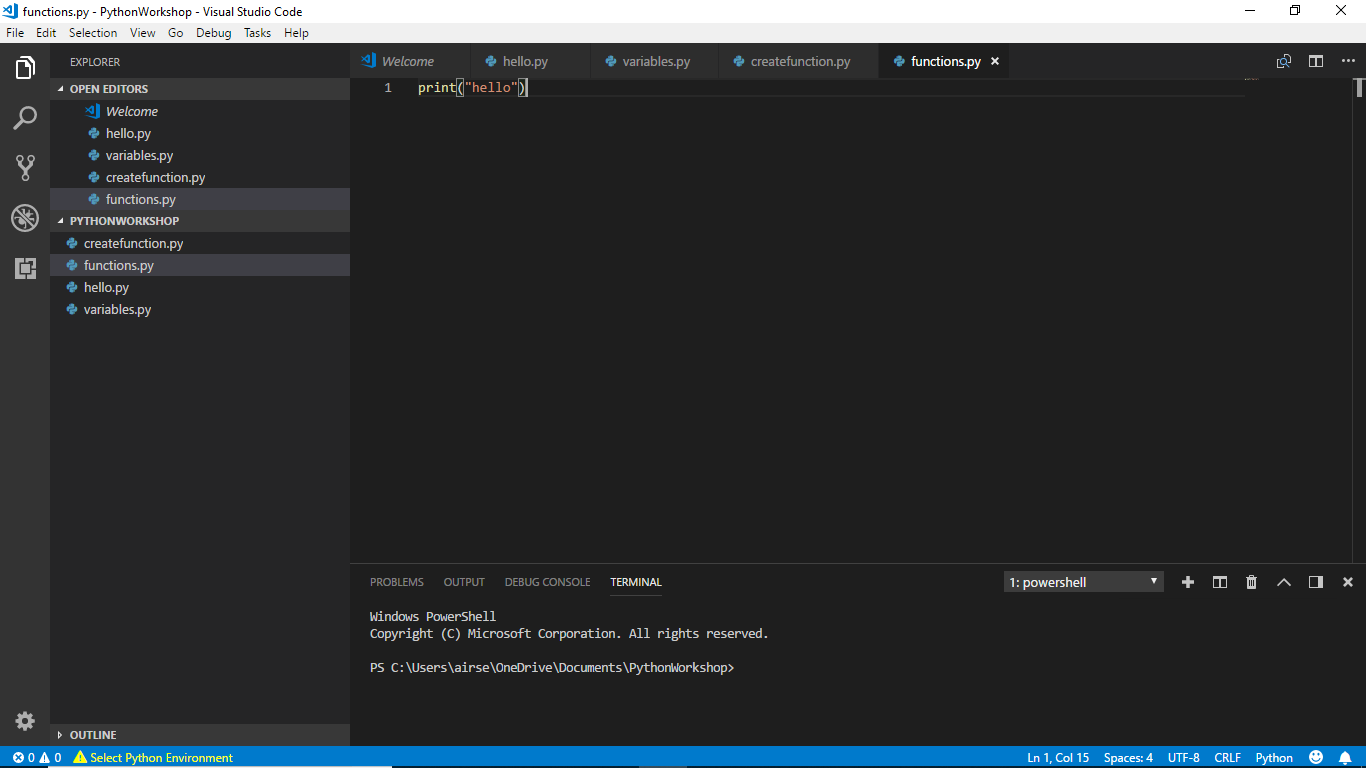Switch to the variables.py editor tab
Viewport: 1366px width, 768px height.
(655, 61)
